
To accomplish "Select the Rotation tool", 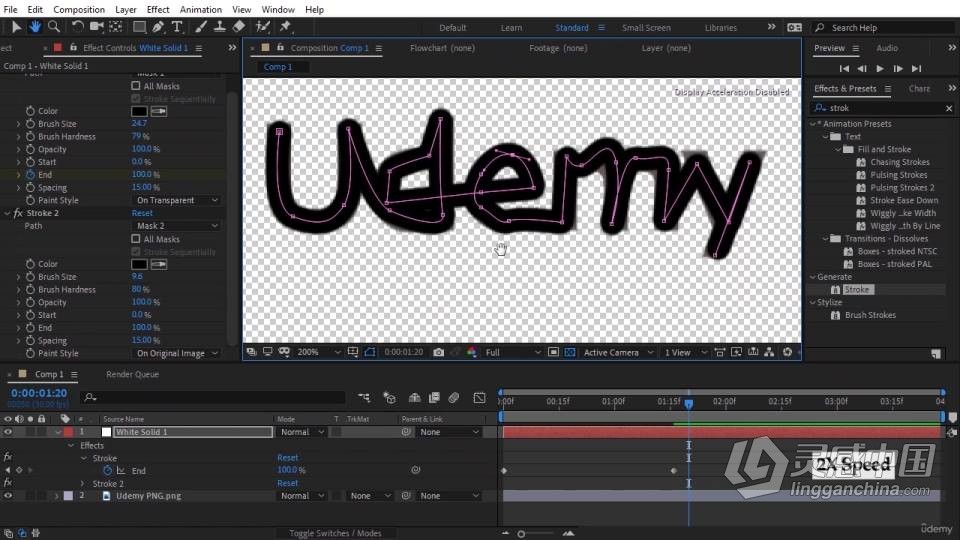I will click(77, 26).
